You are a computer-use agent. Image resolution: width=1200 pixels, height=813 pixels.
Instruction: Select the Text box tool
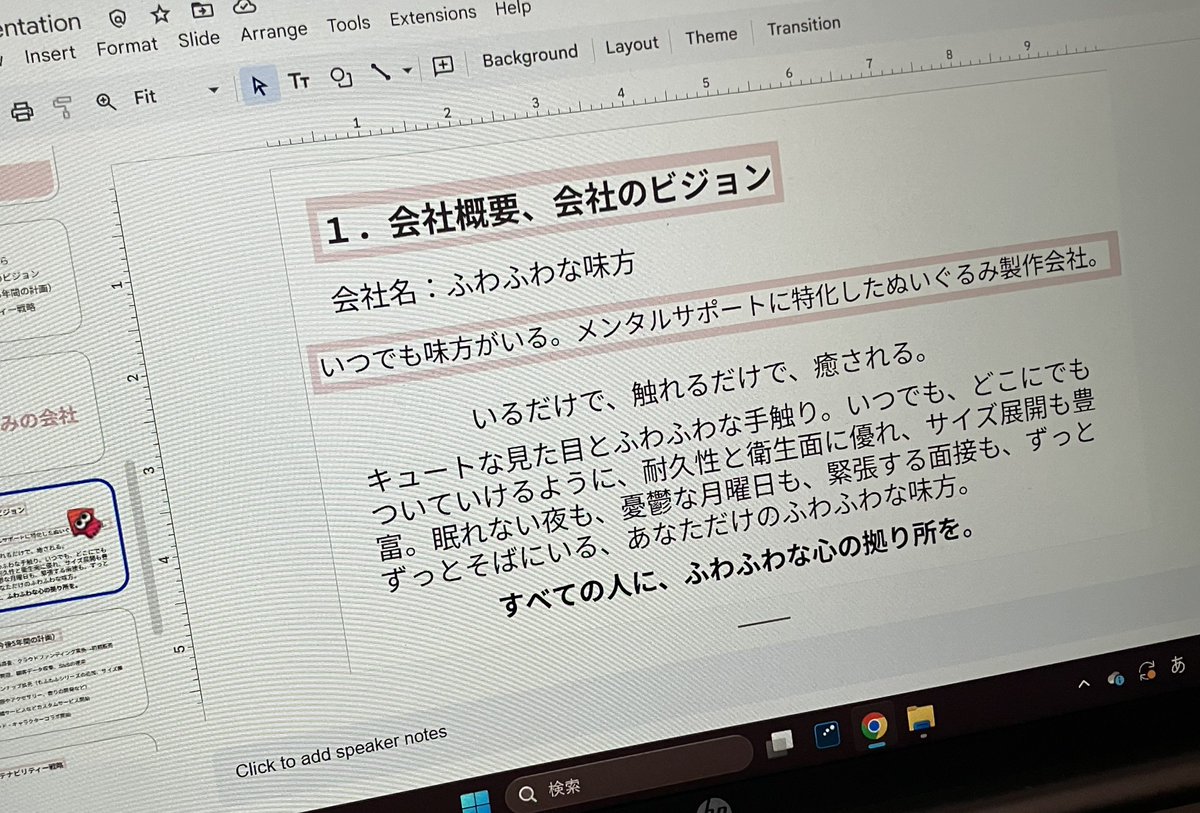tap(300, 80)
